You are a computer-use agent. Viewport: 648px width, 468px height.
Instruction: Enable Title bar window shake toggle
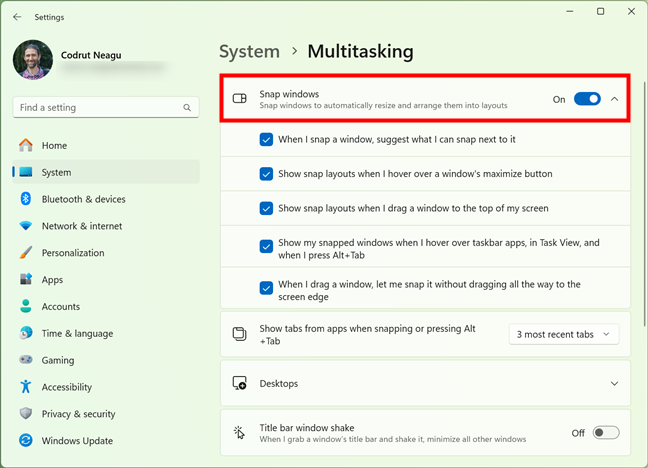pyautogui.click(x=606, y=433)
